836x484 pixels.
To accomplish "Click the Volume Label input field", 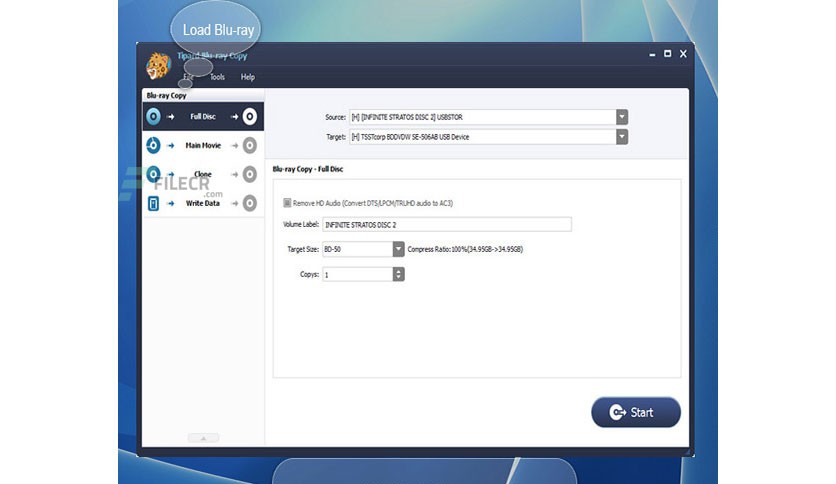I will click(447, 224).
